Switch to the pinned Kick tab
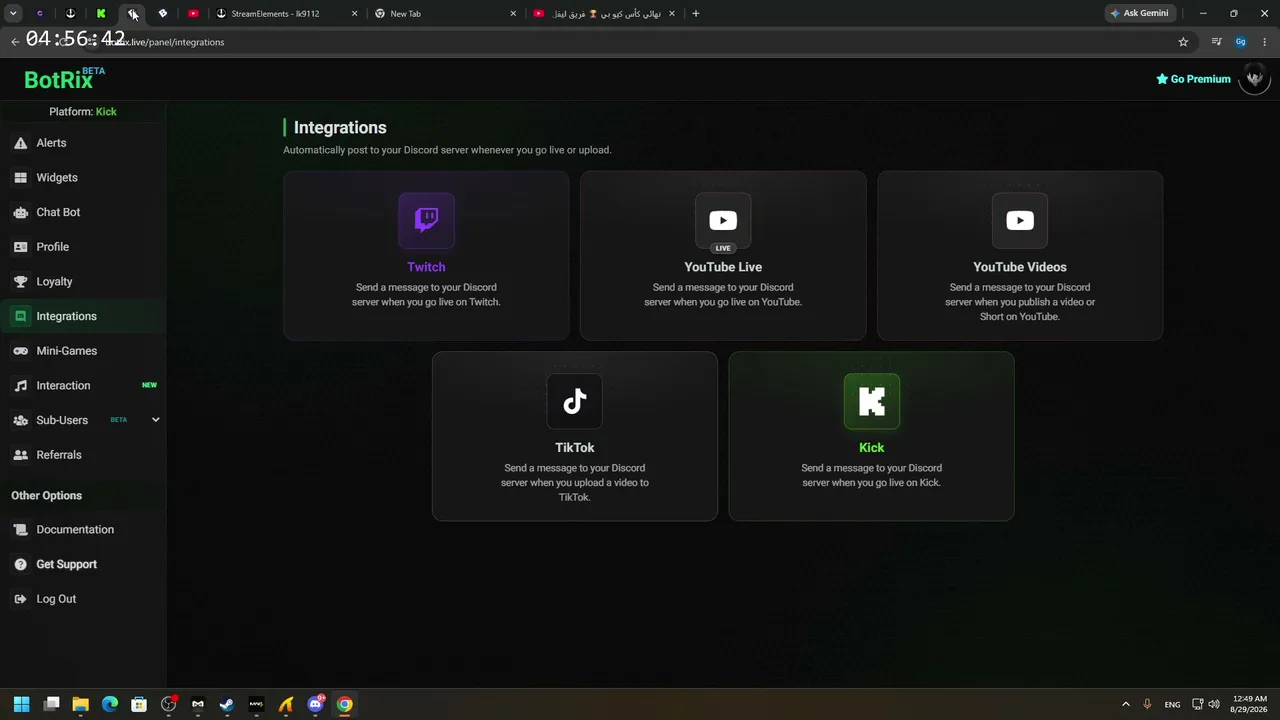 coord(101,14)
